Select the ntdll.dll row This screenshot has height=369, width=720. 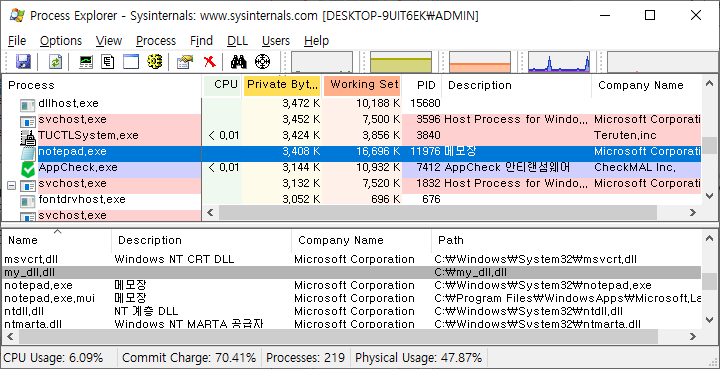352,312
